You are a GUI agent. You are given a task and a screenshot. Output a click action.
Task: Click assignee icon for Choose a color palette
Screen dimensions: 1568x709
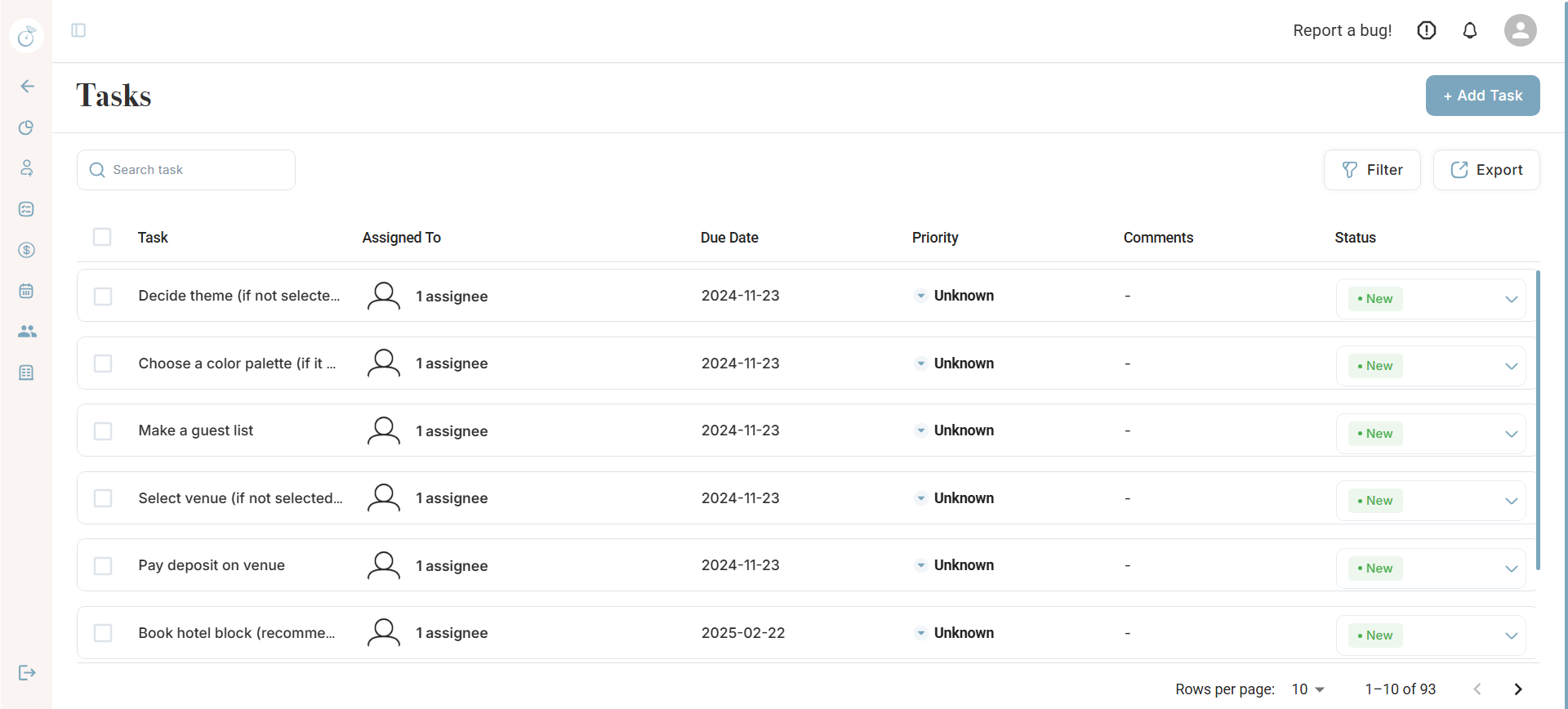pos(384,363)
